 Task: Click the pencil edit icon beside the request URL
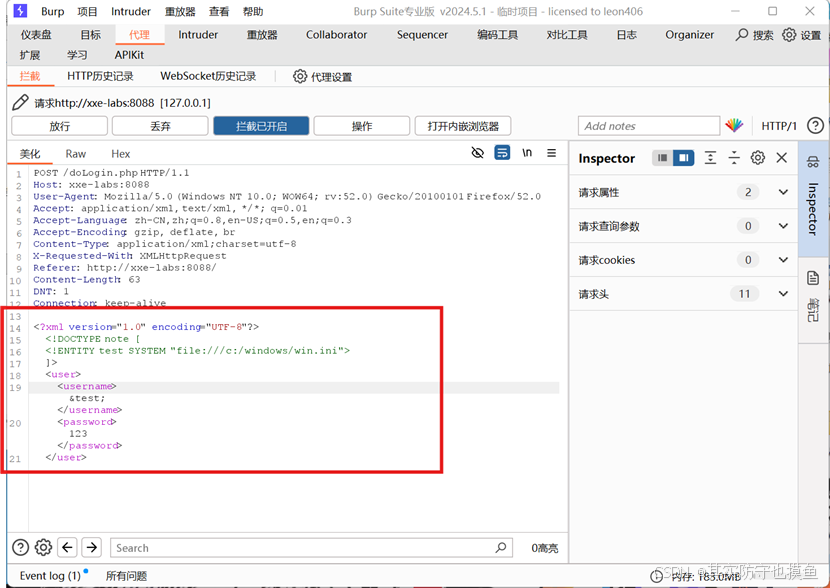click(20, 102)
